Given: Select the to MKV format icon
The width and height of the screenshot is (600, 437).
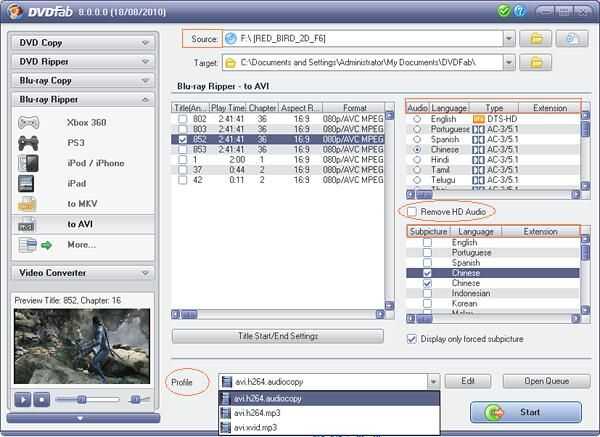Looking at the screenshot, I should click(27, 204).
